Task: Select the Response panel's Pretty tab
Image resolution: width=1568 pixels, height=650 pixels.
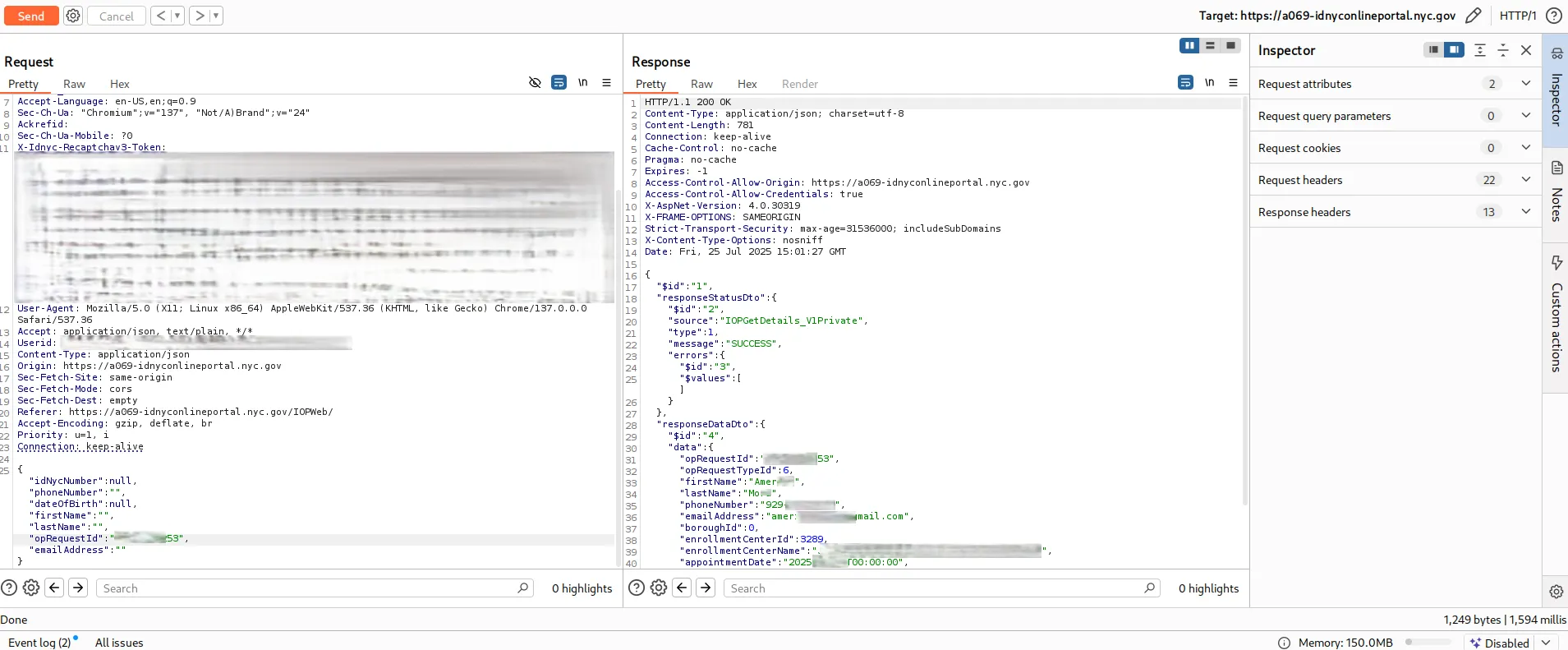Action: 651,84
